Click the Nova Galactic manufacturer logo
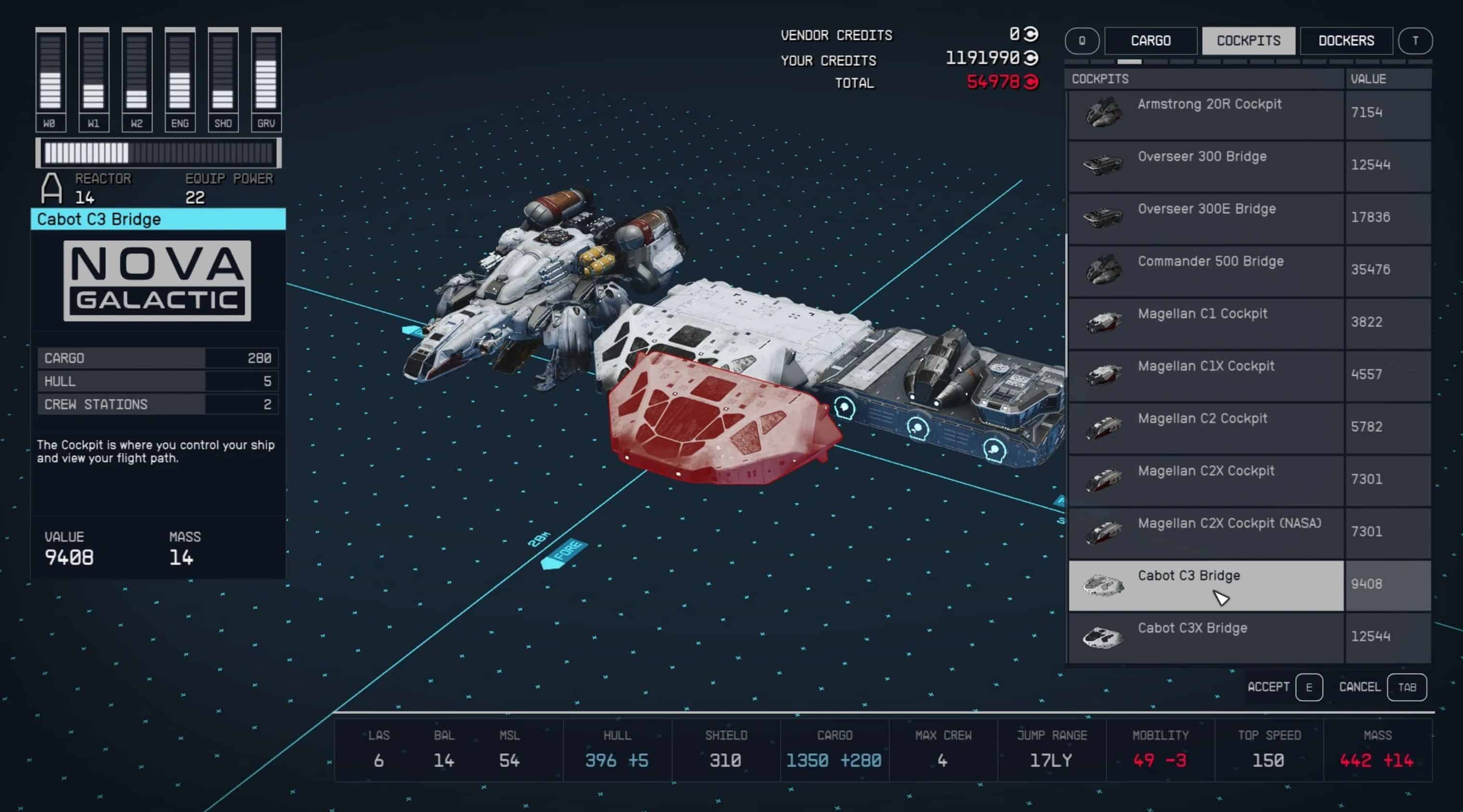 click(157, 280)
